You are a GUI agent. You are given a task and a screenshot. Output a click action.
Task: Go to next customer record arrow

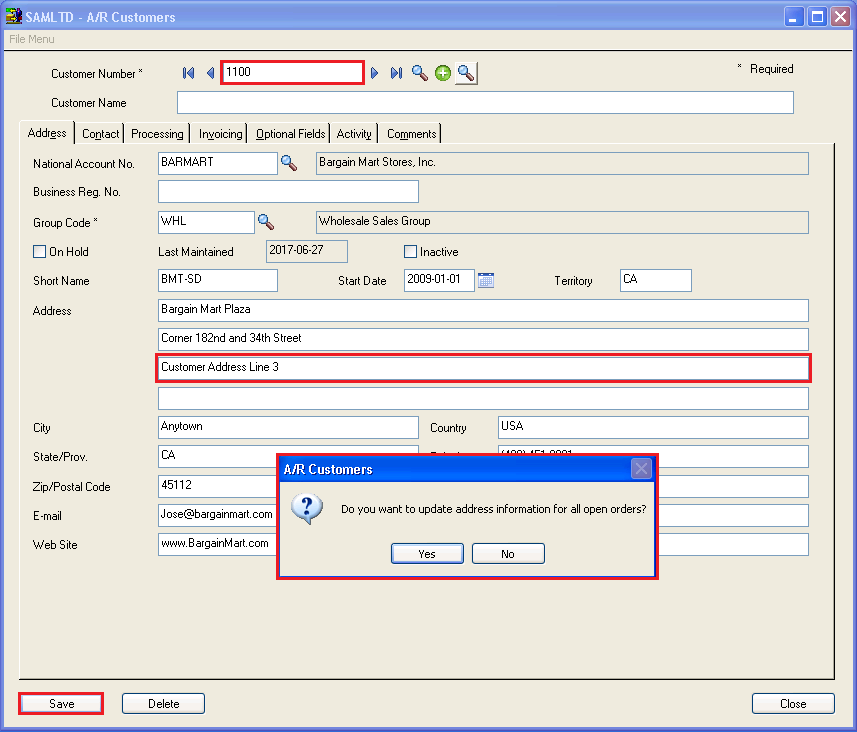click(374, 73)
